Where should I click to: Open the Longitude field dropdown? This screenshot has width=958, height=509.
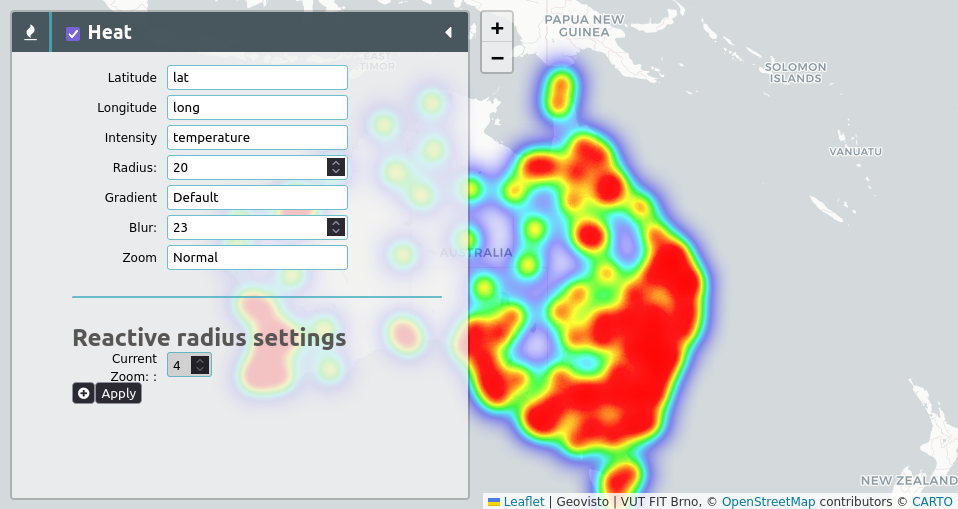click(257, 108)
